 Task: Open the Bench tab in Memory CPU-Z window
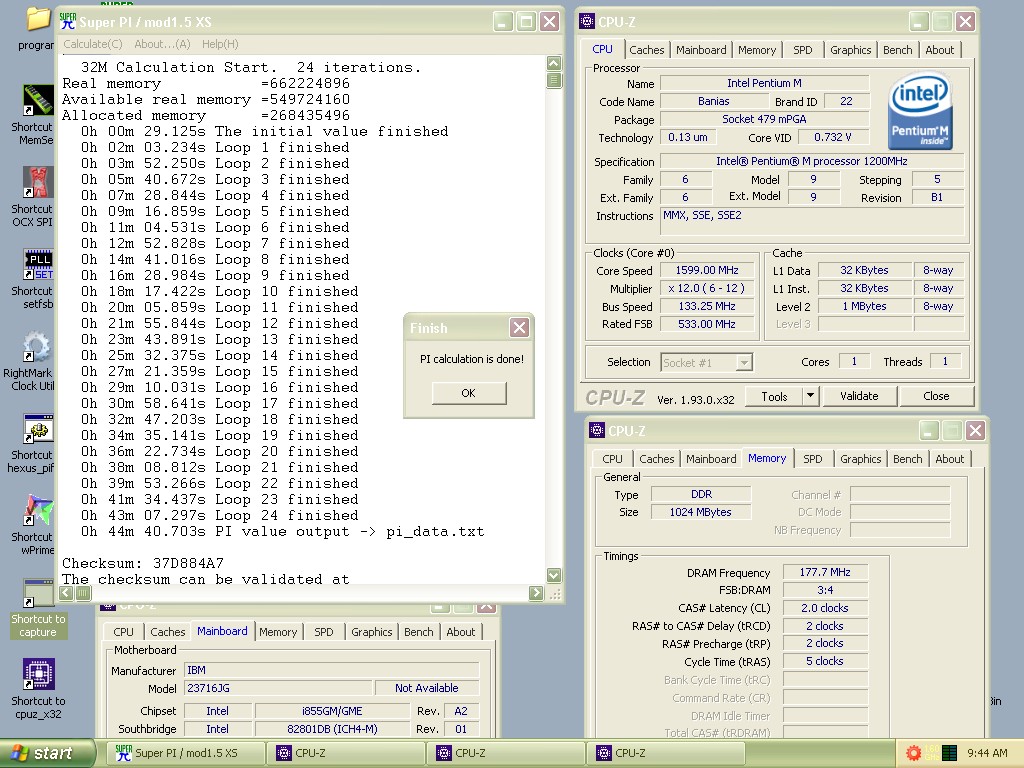point(907,459)
